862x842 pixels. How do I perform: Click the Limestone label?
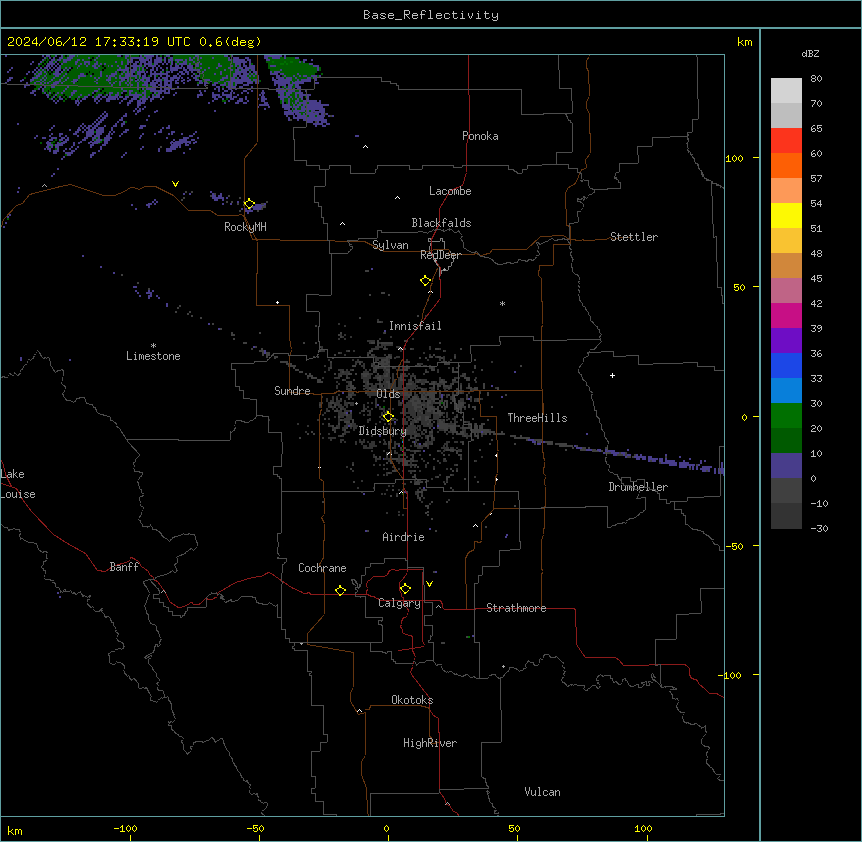(x=153, y=356)
